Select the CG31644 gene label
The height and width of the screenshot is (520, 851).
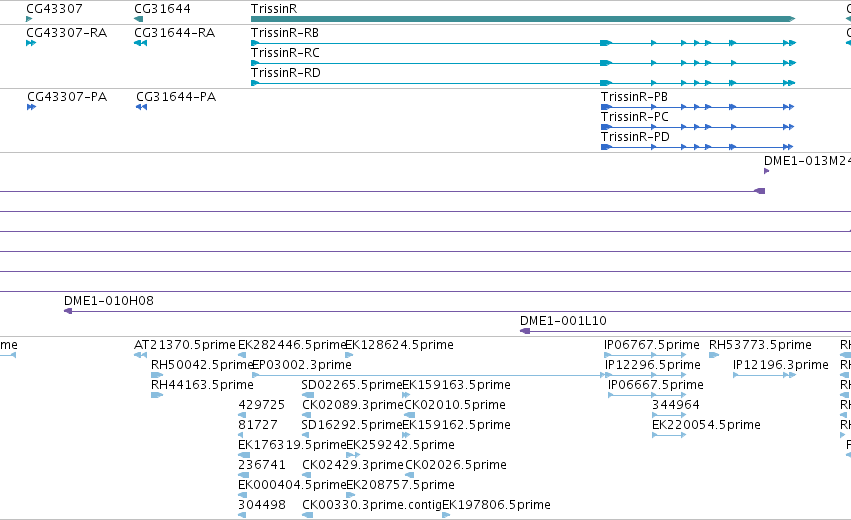coord(162,9)
